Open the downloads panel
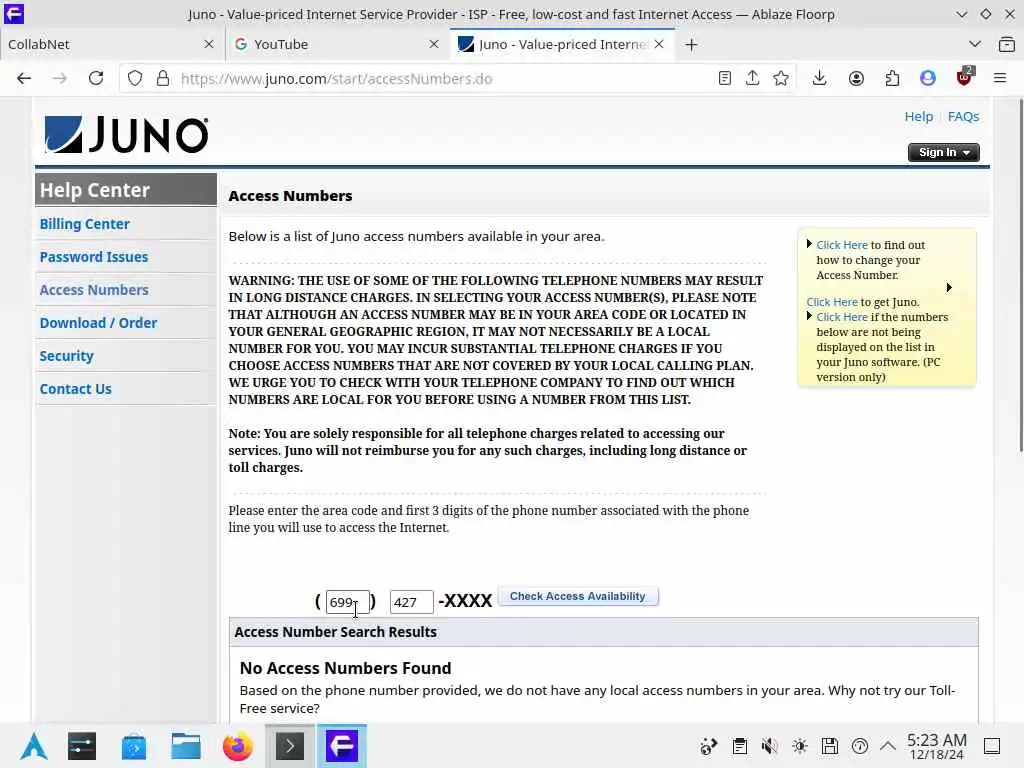 click(820, 78)
